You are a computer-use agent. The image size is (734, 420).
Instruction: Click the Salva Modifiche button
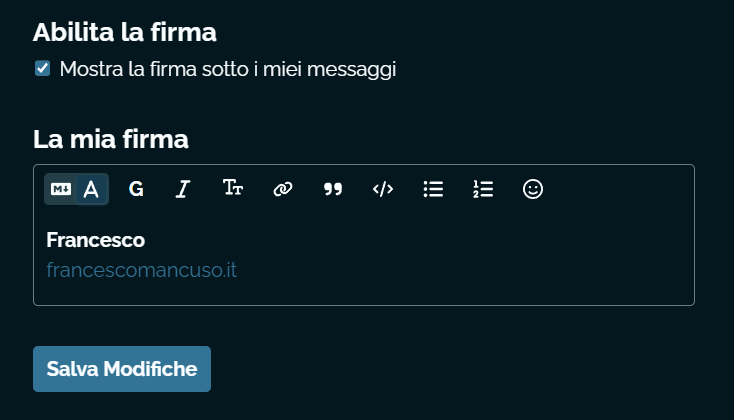(x=122, y=369)
